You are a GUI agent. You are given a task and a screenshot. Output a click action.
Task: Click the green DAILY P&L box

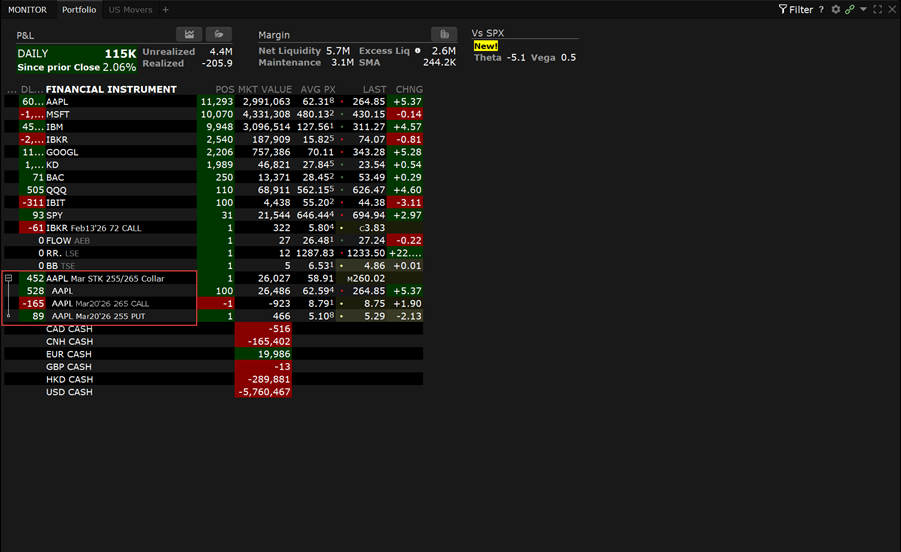coord(76,59)
